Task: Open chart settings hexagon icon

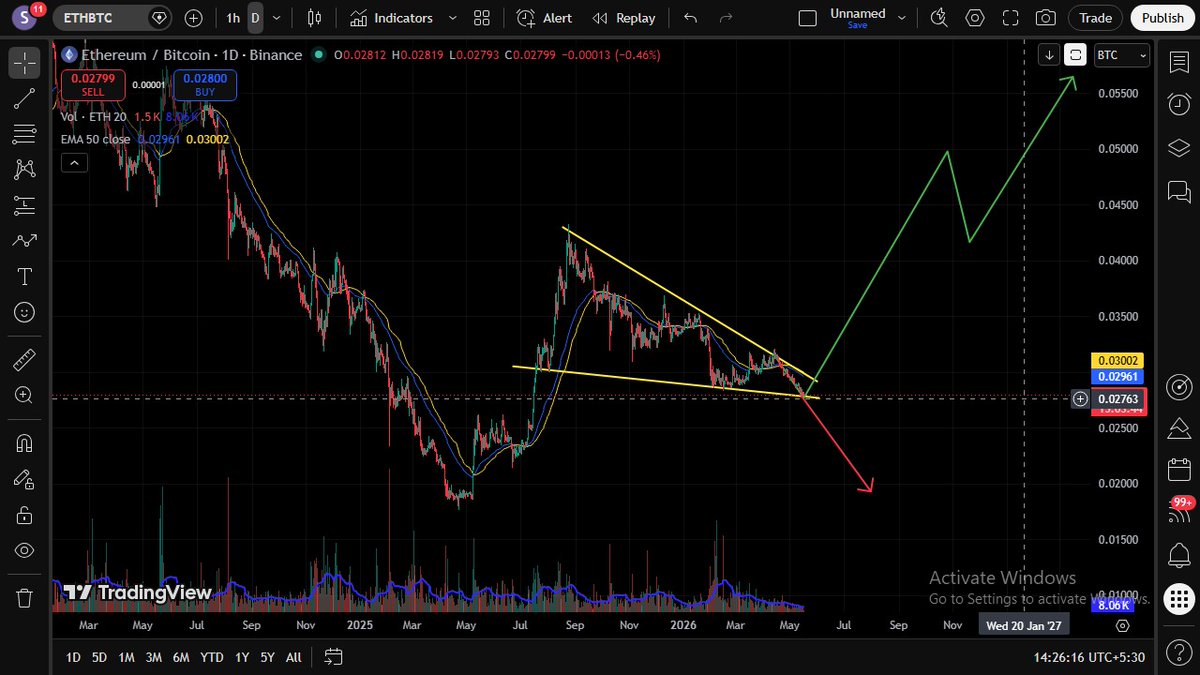Action: 975,18
